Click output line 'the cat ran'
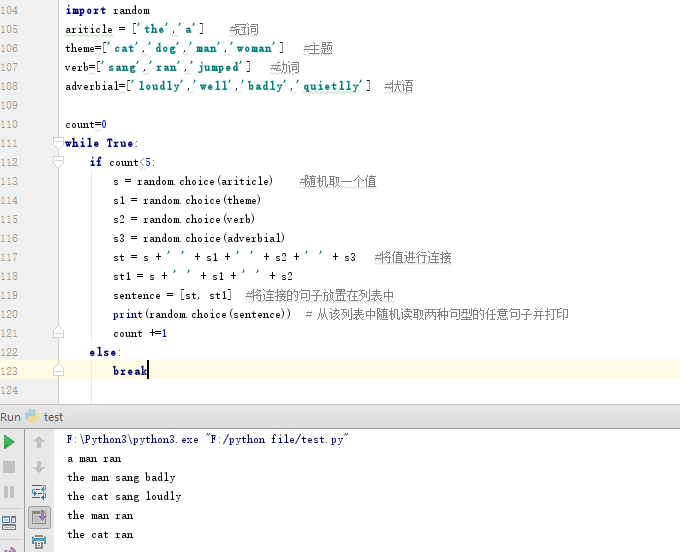 (100, 534)
